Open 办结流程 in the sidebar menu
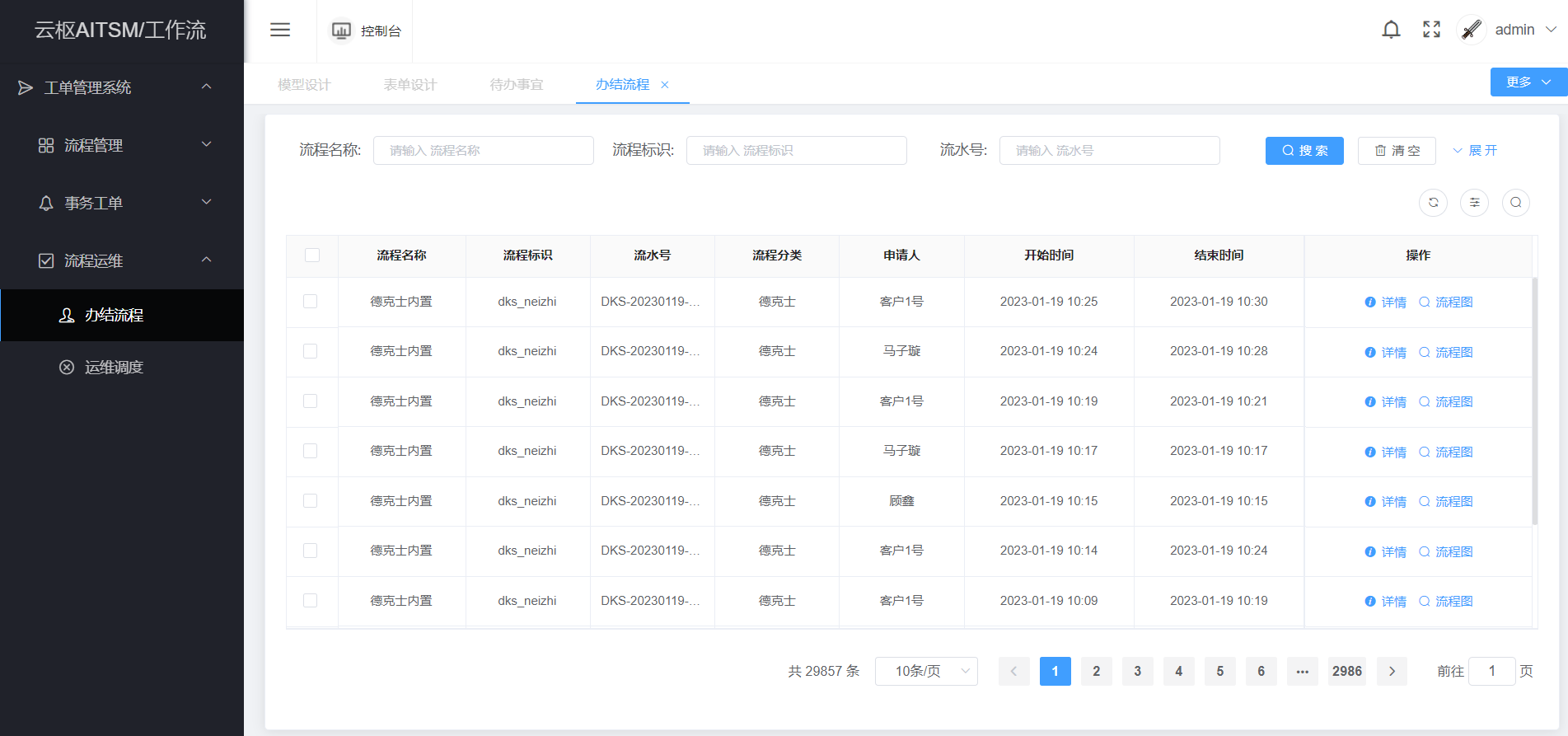1568x736 pixels. [x=122, y=315]
